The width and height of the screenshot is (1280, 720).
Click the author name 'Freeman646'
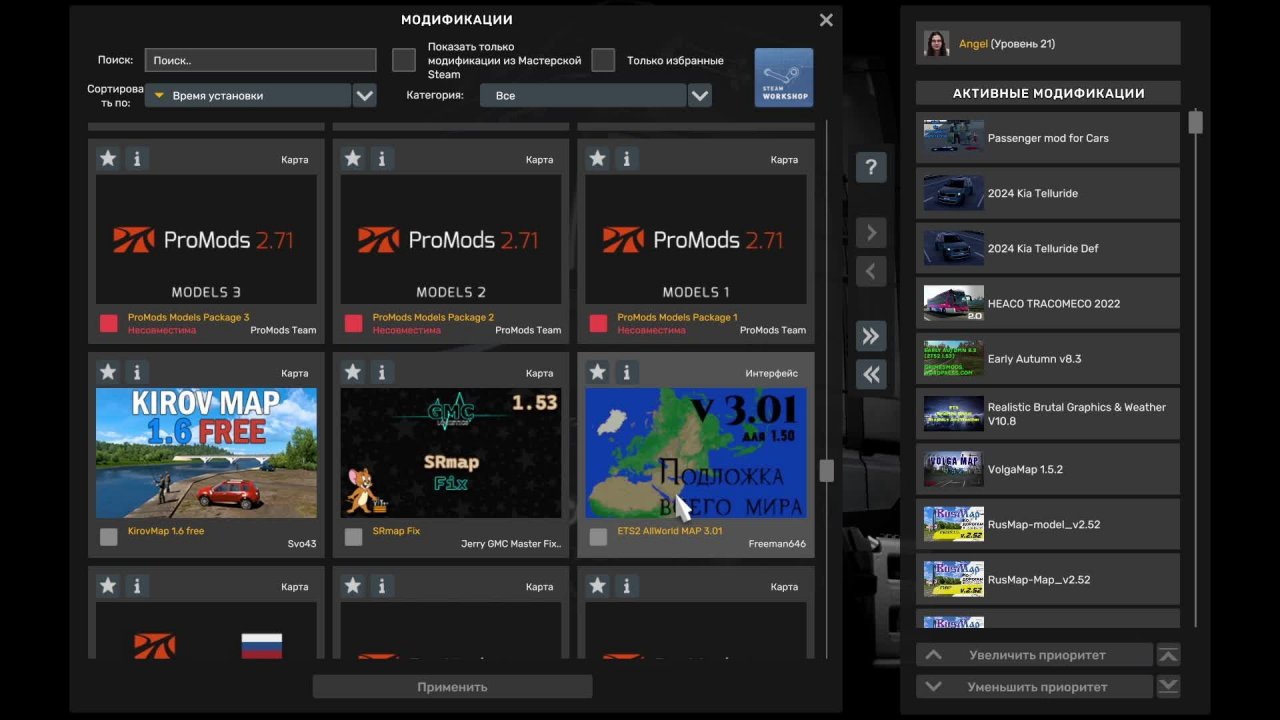click(777, 545)
